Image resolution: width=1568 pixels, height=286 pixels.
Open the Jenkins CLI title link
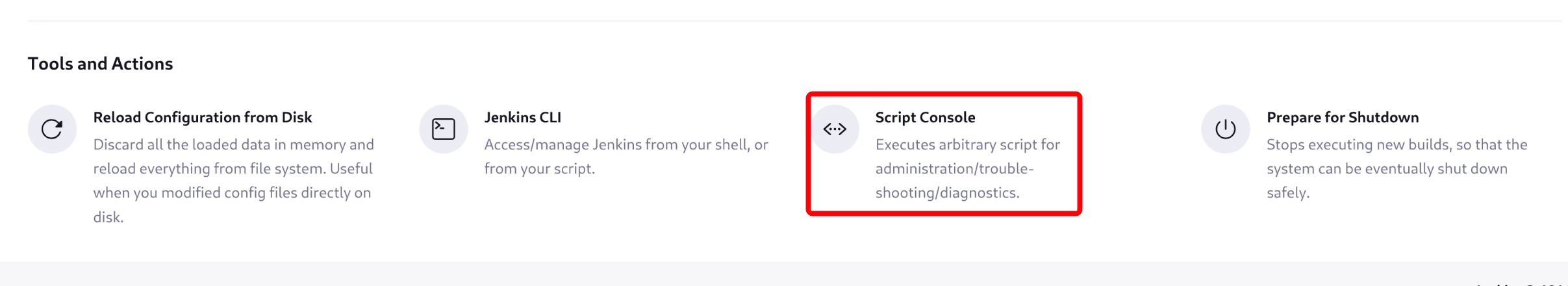[522, 118]
